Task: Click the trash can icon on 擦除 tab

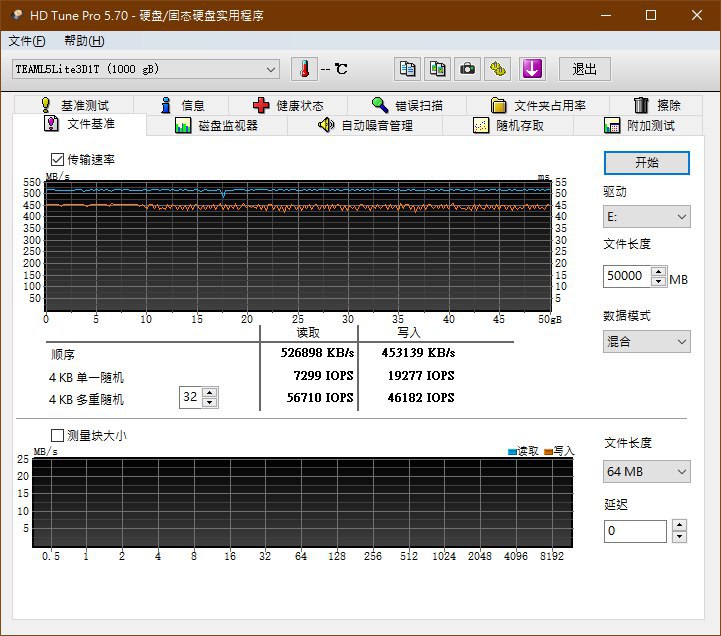Action: (x=641, y=105)
